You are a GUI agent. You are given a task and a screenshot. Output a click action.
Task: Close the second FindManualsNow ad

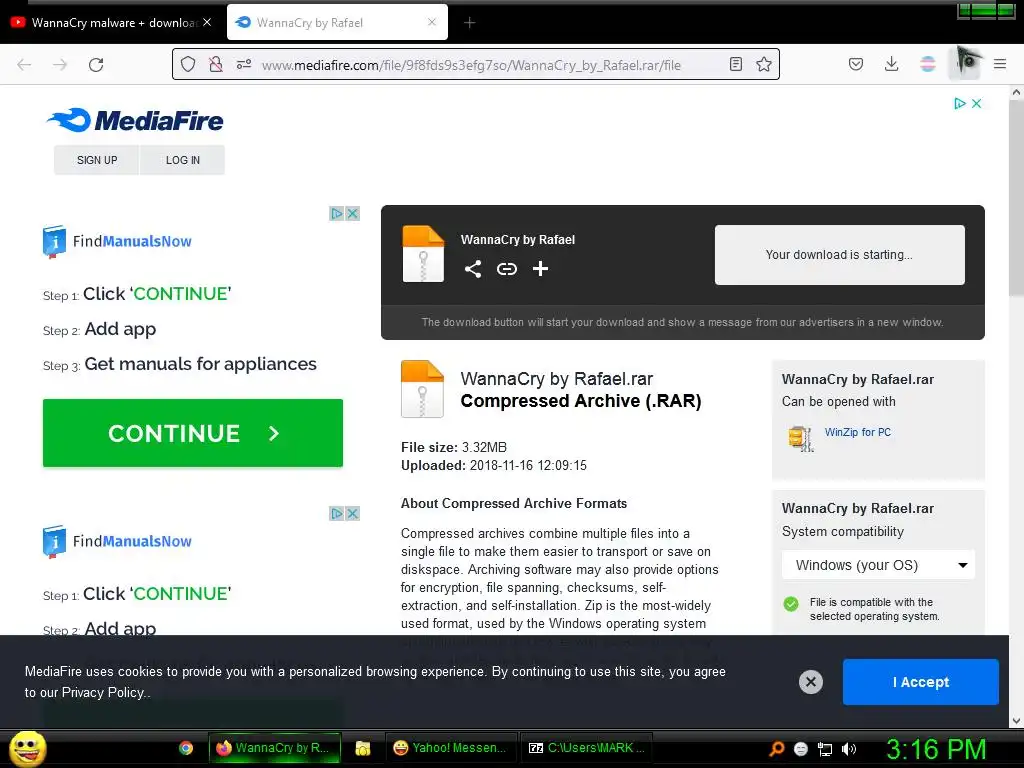click(x=353, y=513)
